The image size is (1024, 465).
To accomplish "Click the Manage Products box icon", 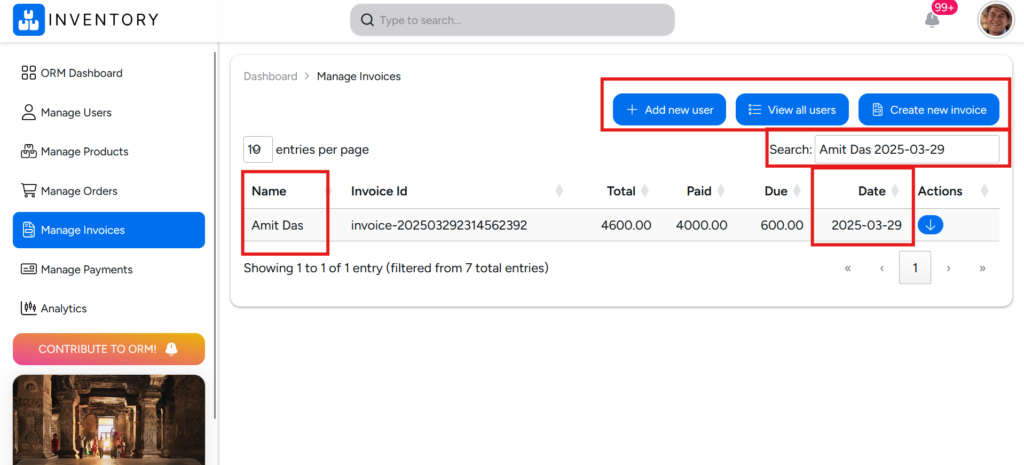I will (29, 152).
